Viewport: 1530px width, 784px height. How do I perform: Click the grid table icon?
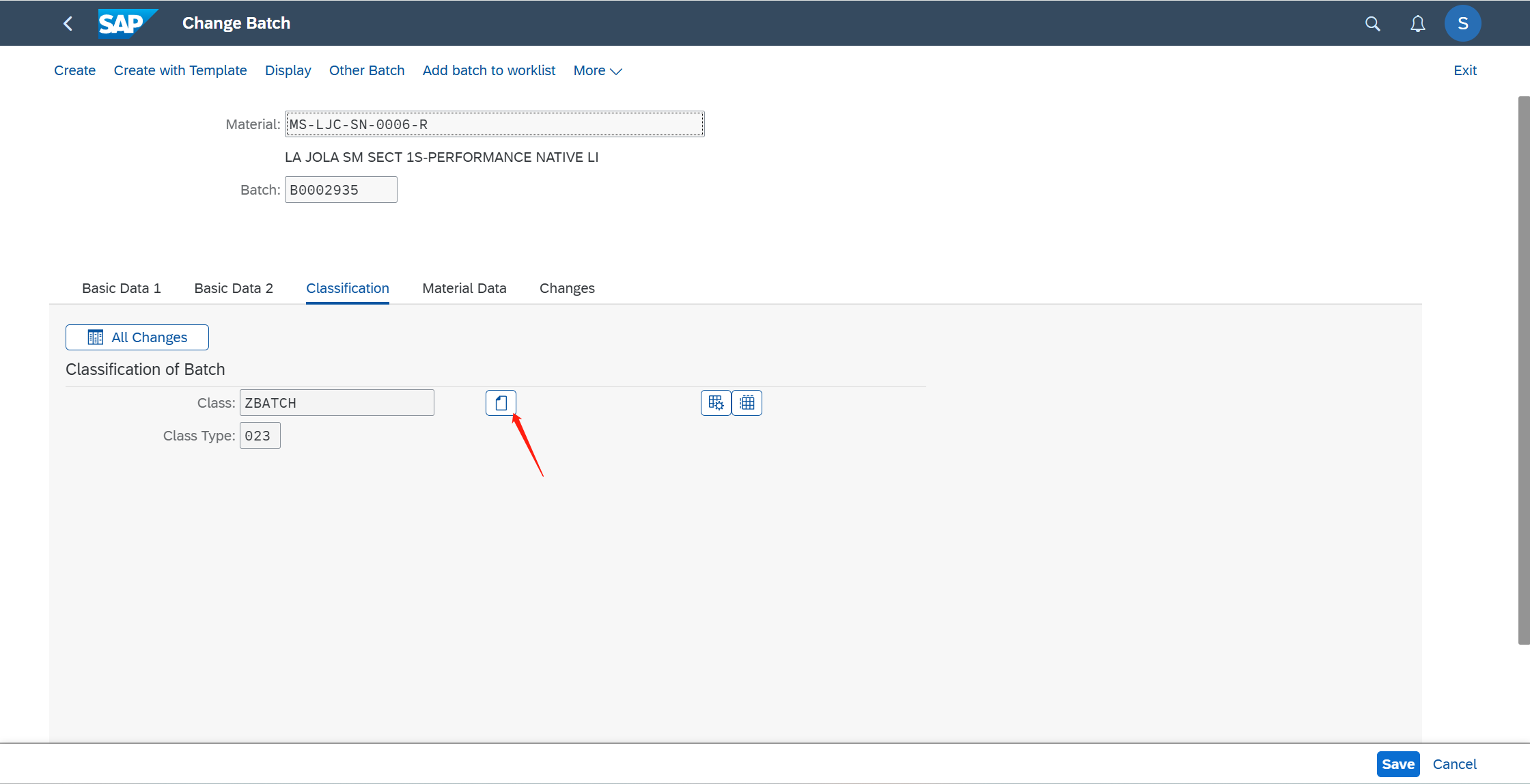(x=747, y=403)
